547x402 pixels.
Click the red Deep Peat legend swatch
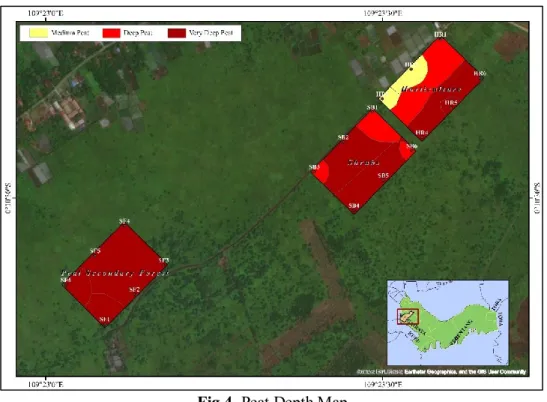[111, 33]
